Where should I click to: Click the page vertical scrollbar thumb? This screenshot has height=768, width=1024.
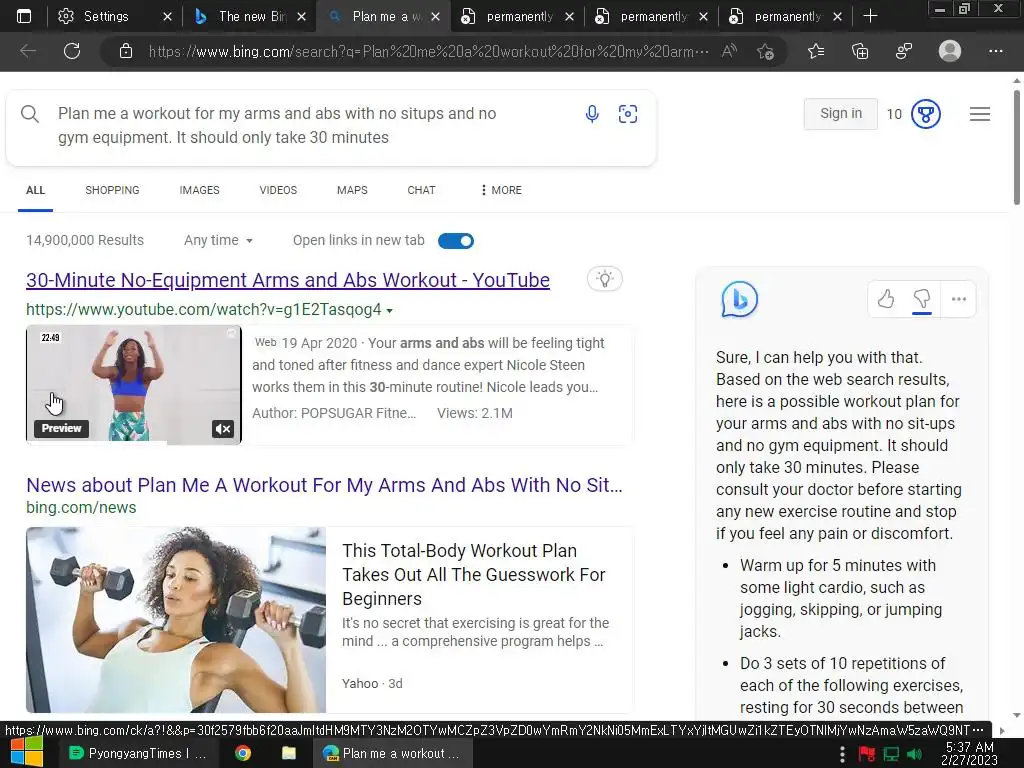[1017, 148]
